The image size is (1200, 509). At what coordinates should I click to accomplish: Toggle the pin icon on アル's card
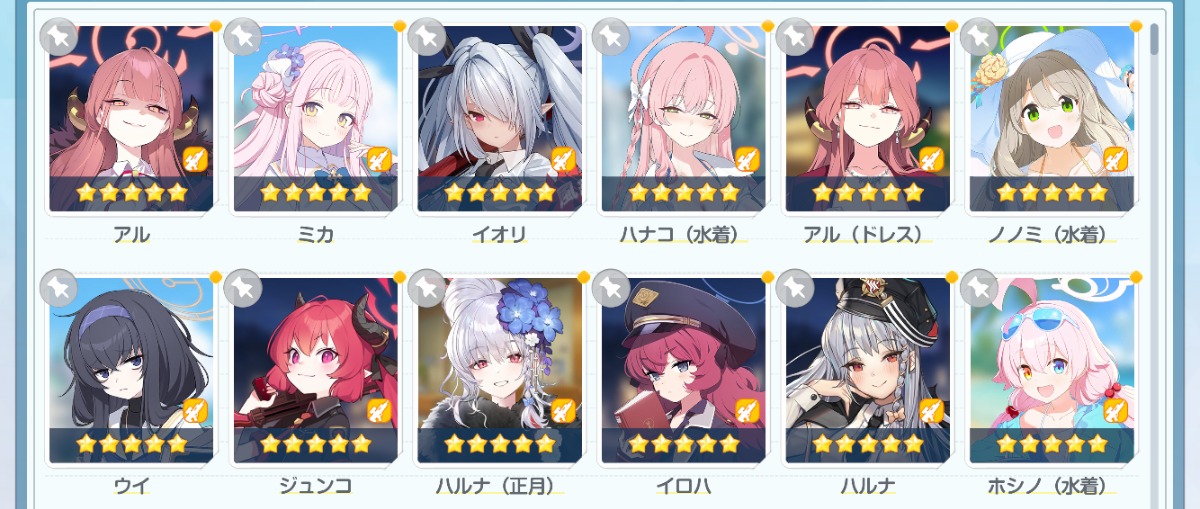59,37
